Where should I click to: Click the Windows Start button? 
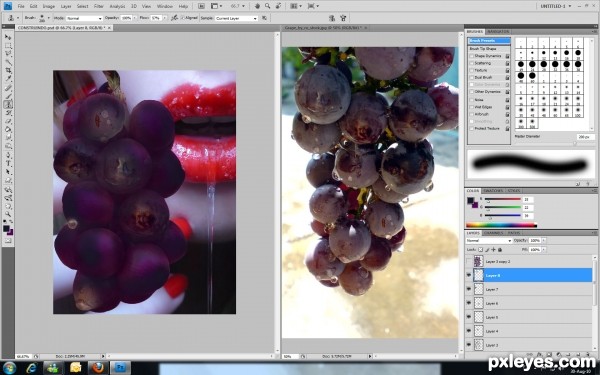coord(9,368)
